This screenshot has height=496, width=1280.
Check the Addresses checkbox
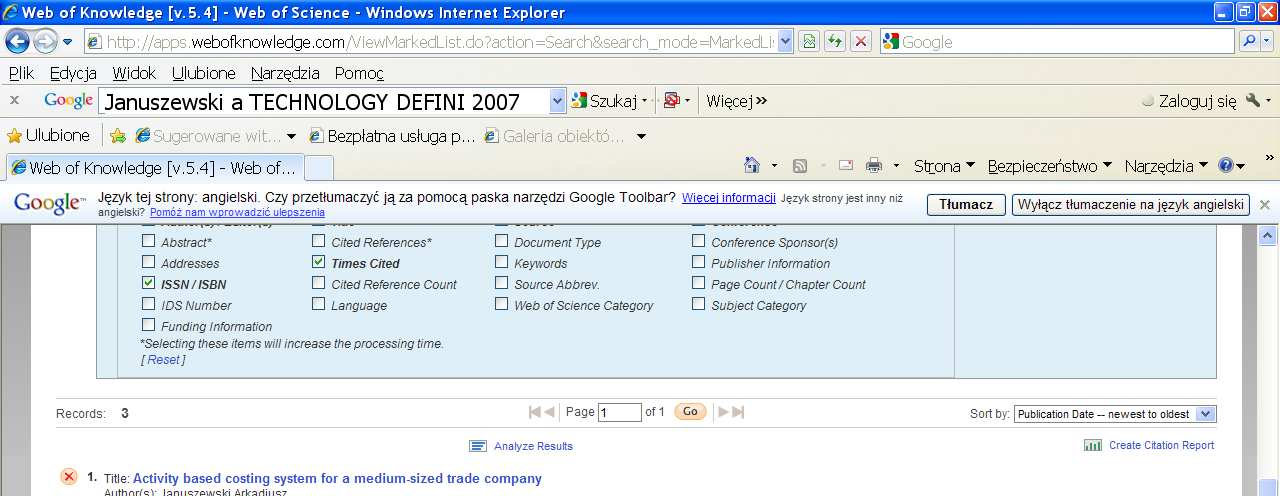pos(148,262)
